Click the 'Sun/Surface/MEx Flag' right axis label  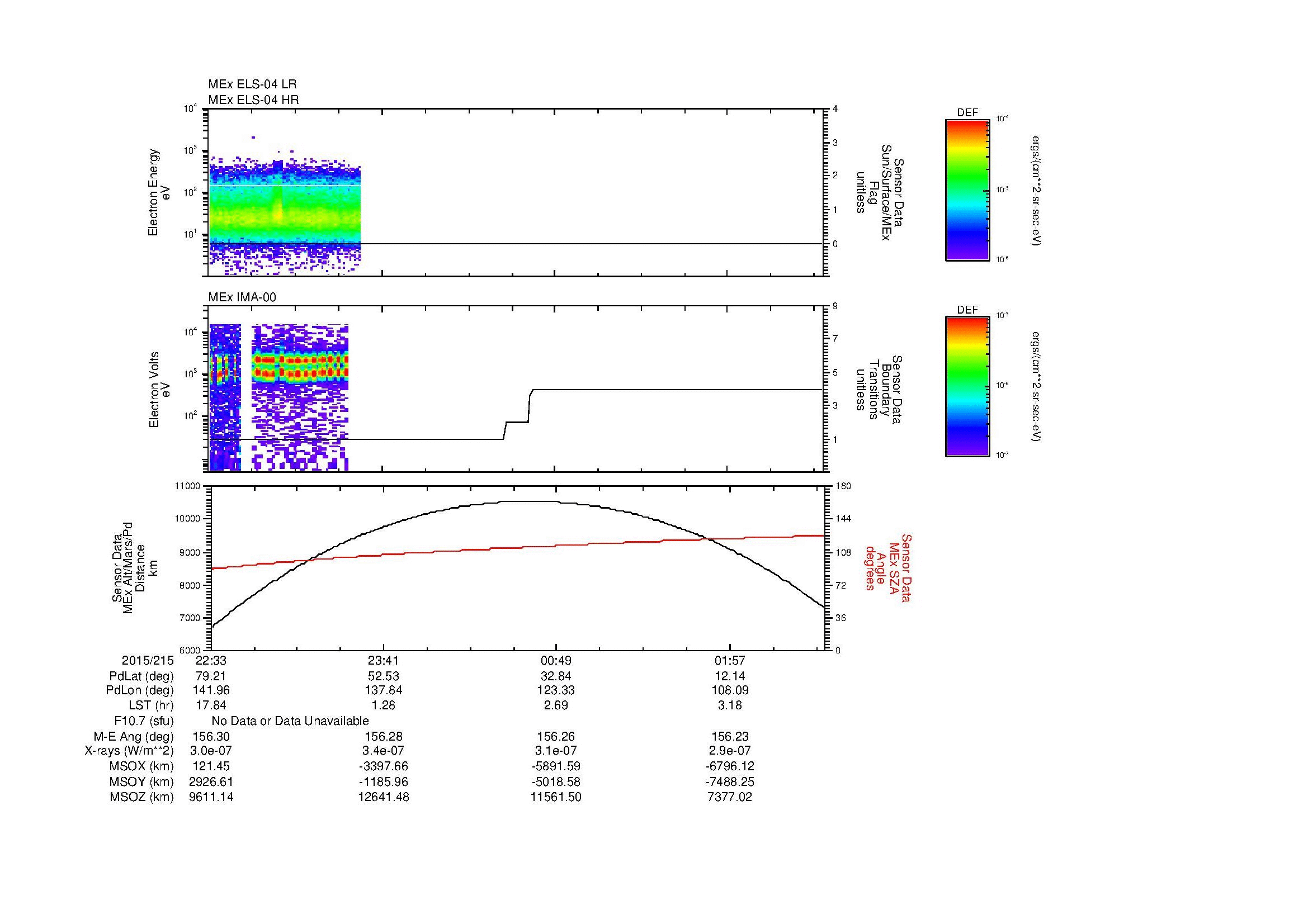(x=879, y=192)
